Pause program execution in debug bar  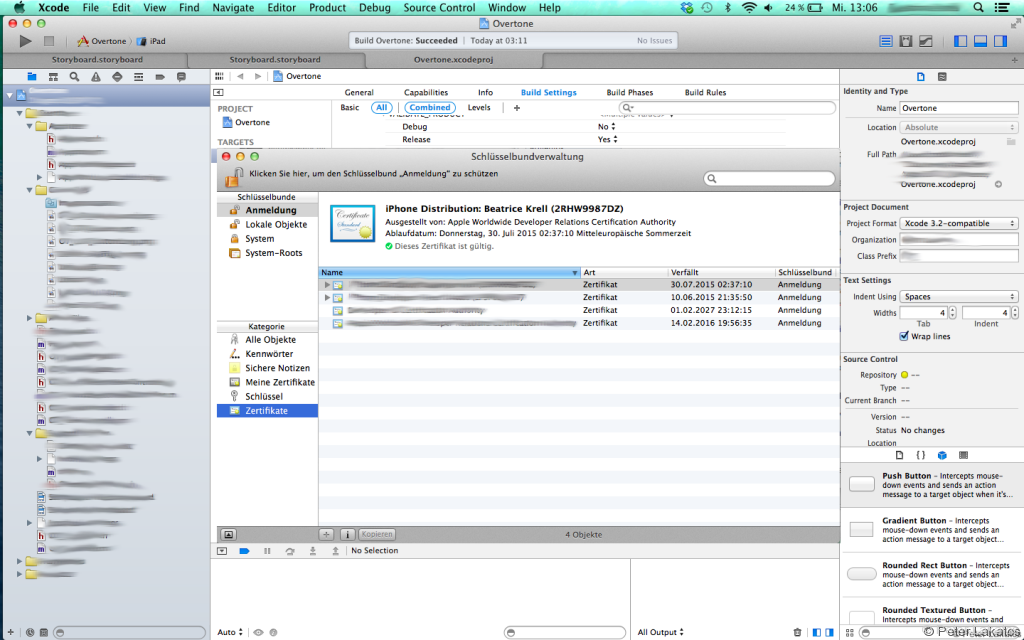tap(267, 551)
